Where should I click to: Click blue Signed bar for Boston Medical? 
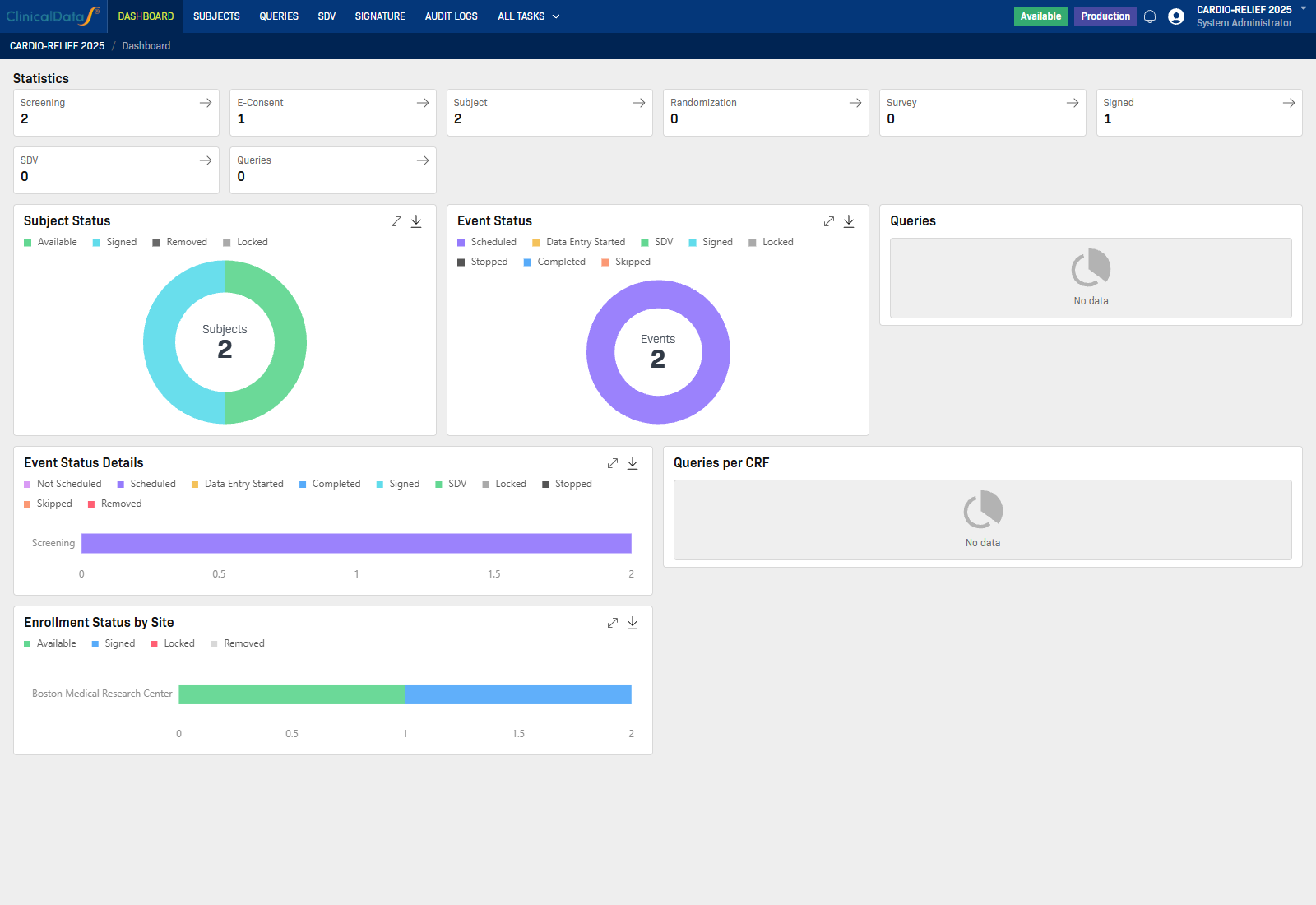point(518,694)
